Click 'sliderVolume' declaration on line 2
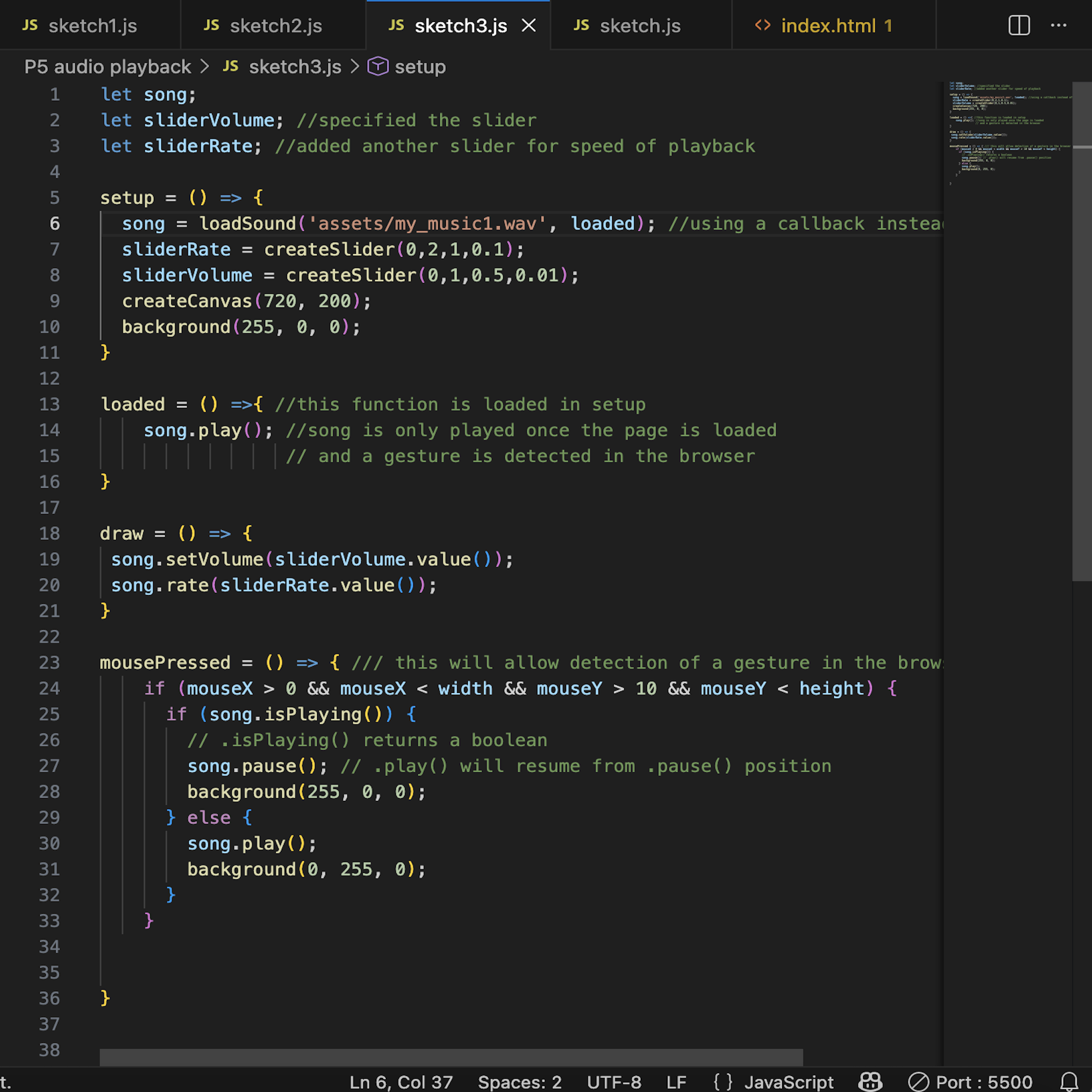Image resolution: width=1092 pixels, height=1092 pixels. point(209,121)
